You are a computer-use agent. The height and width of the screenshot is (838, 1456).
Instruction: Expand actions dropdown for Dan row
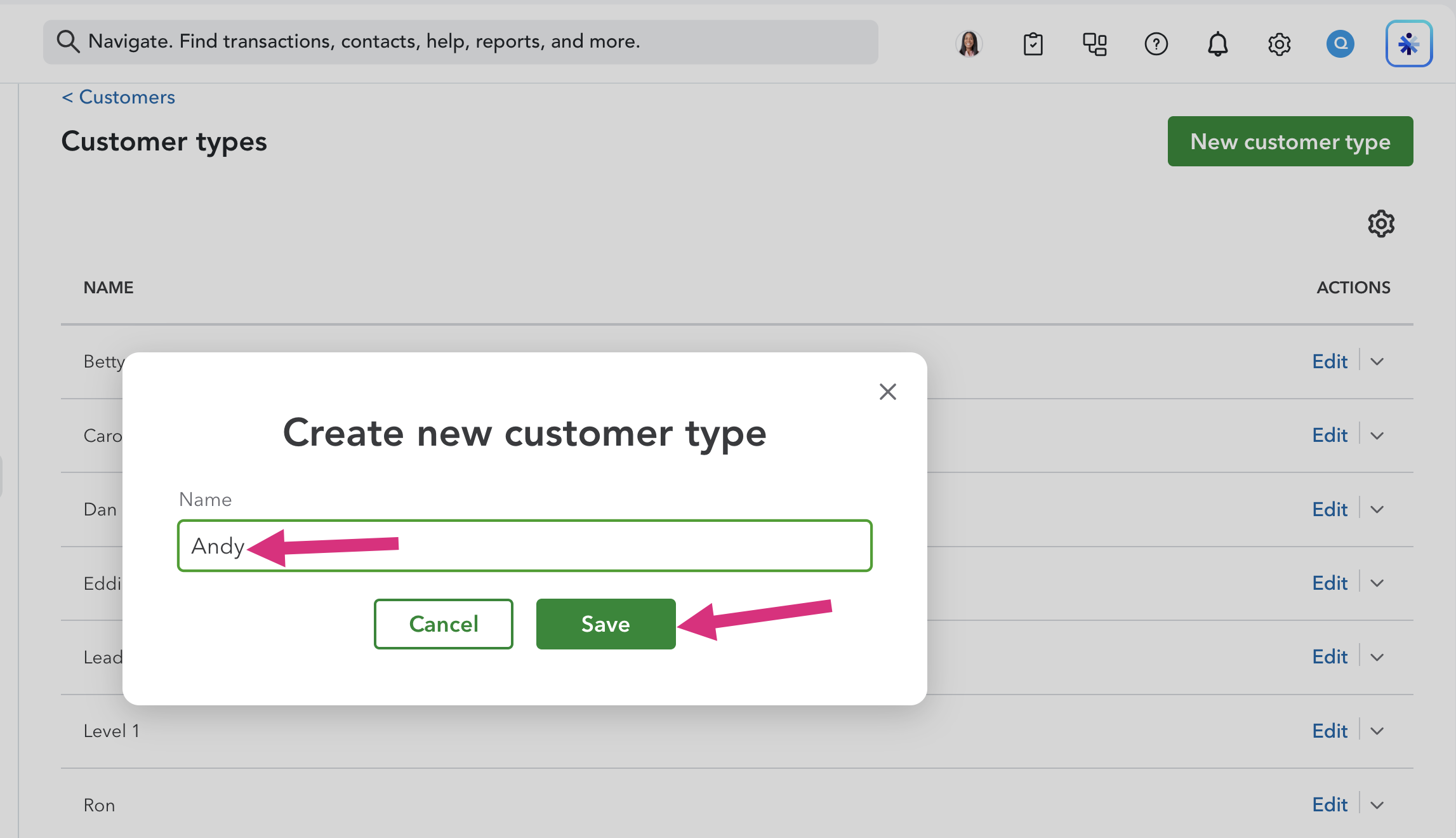(1377, 509)
